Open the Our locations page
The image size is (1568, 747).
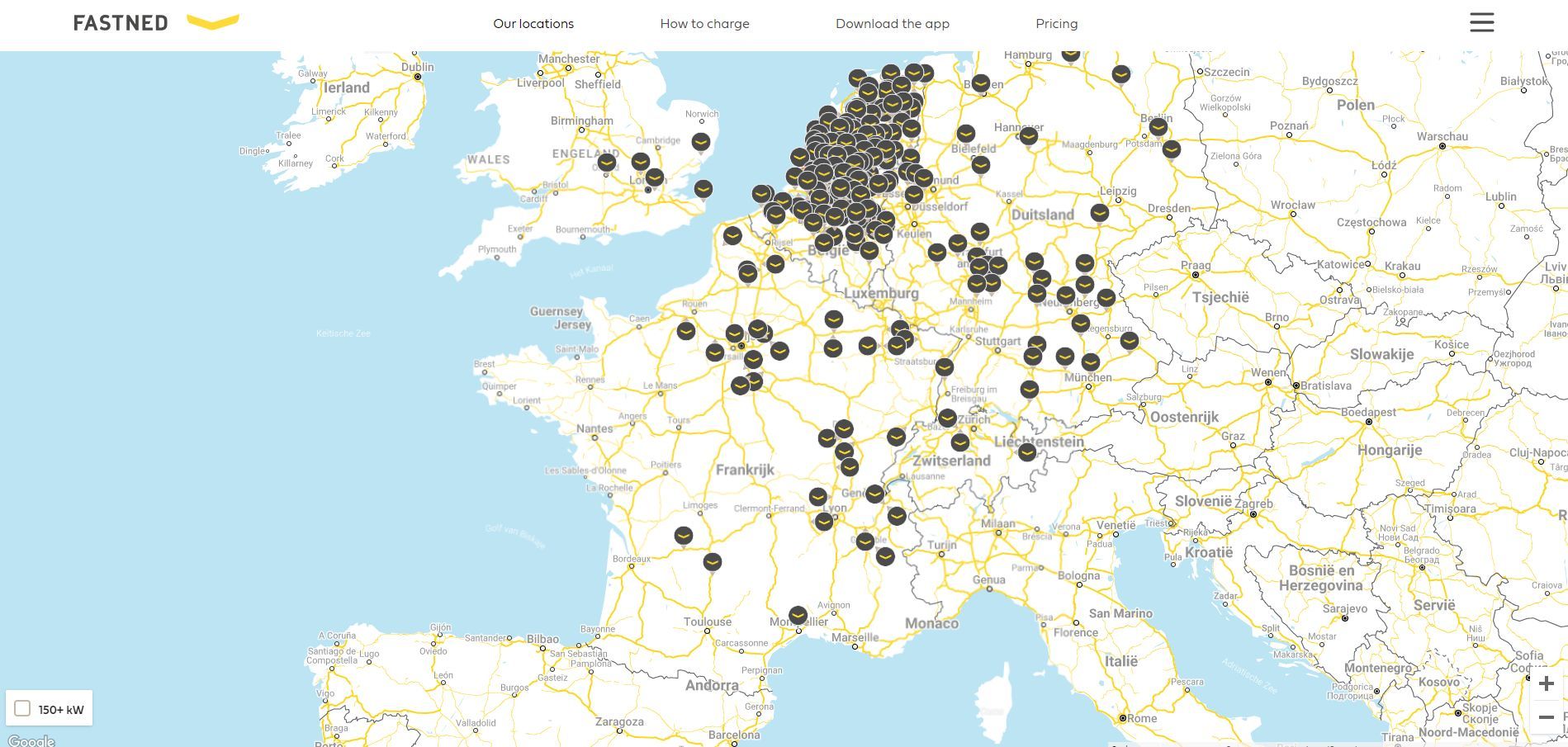pos(533,24)
